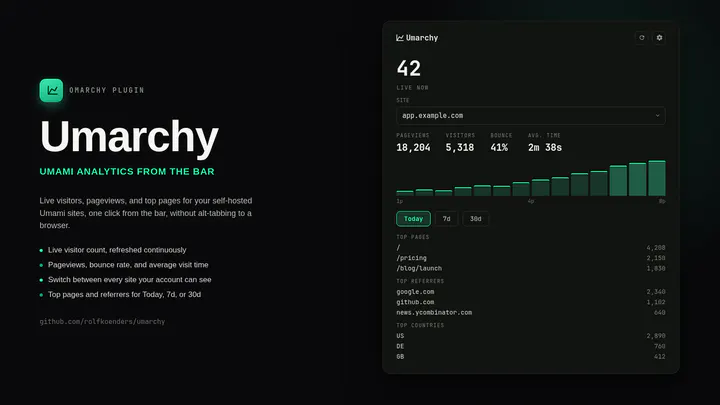
Task: Select the GB country row
Action: pos(530,357)
